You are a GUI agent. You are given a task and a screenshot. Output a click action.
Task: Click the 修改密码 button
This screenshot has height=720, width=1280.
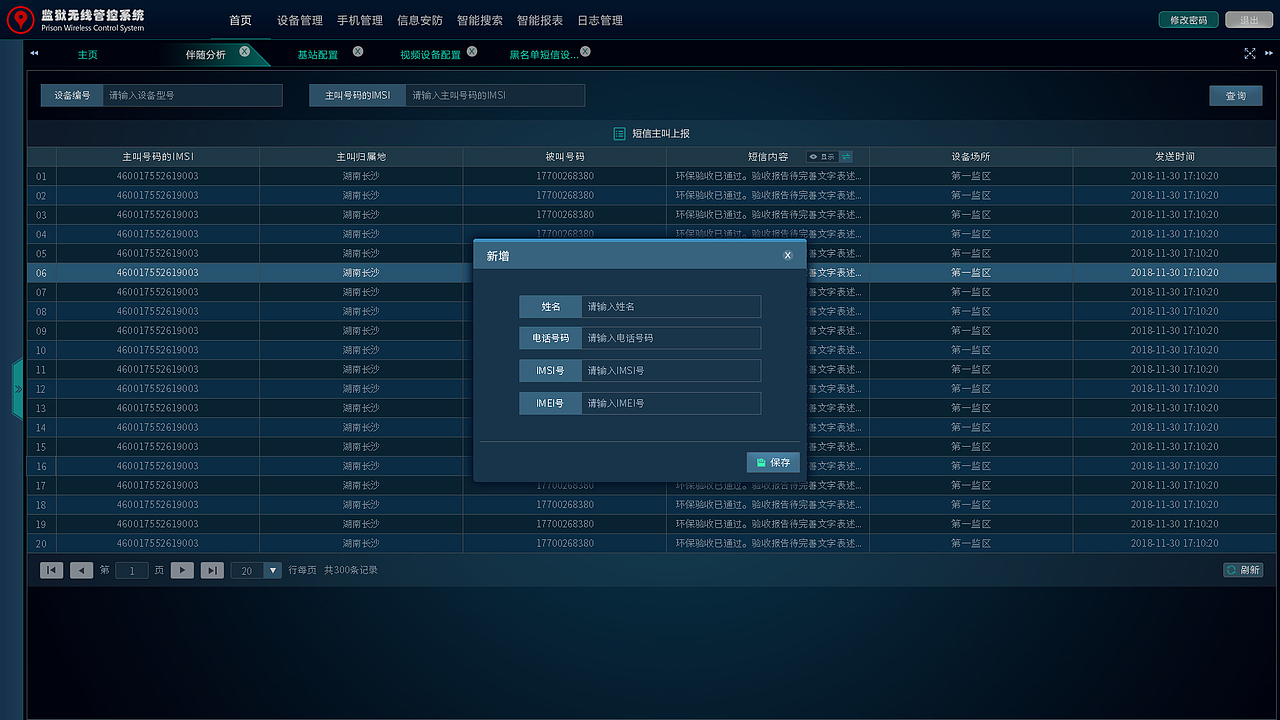pyautogui.click(x=1189, y=20)
